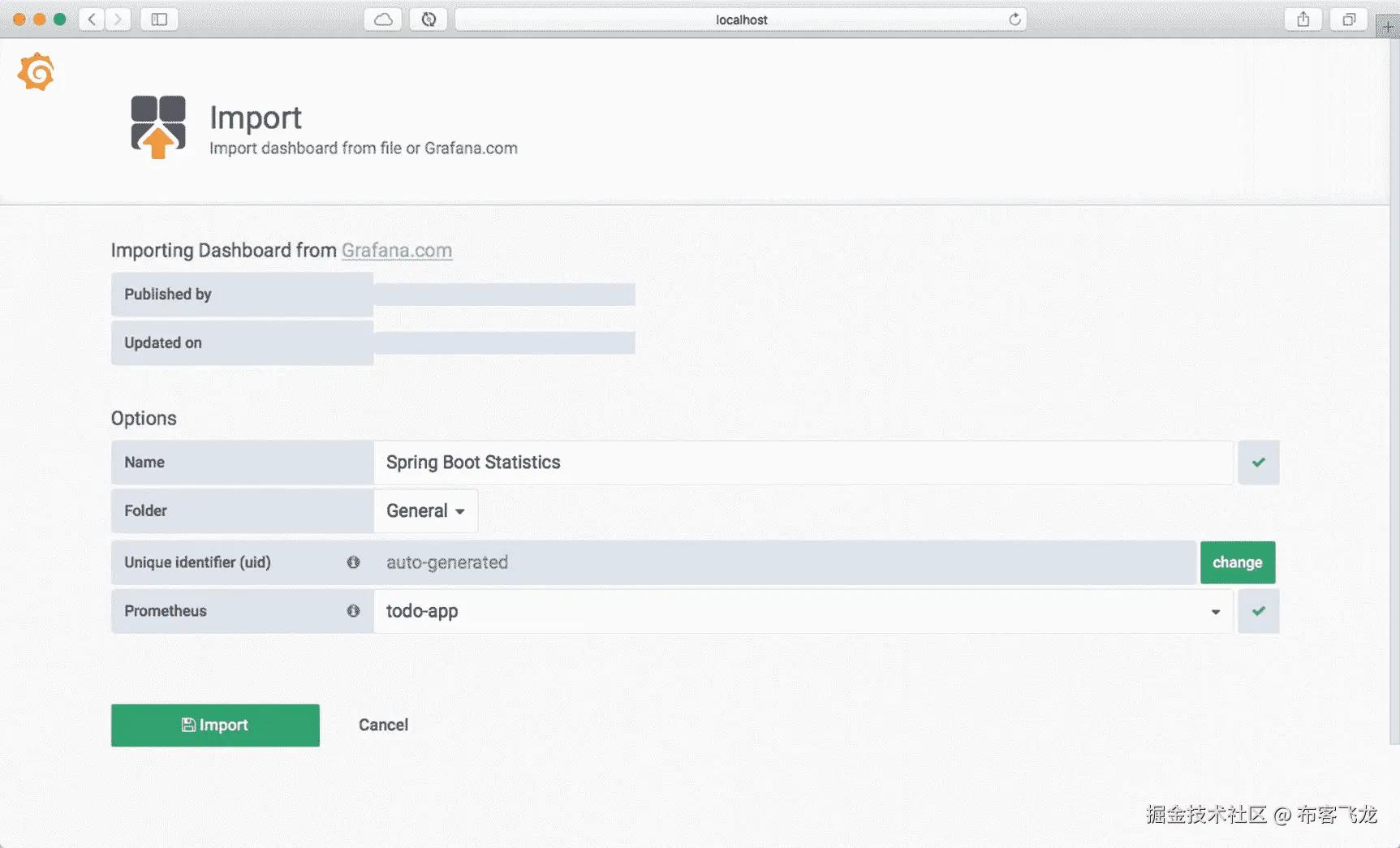Click the green change button for uid
The height and width of the screenshot is (848, 1400).
coord(1238,562)
